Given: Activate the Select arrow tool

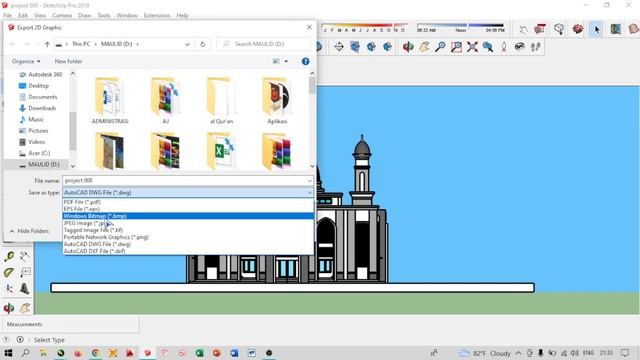Looking at the screenshot, I should point(596,29).
